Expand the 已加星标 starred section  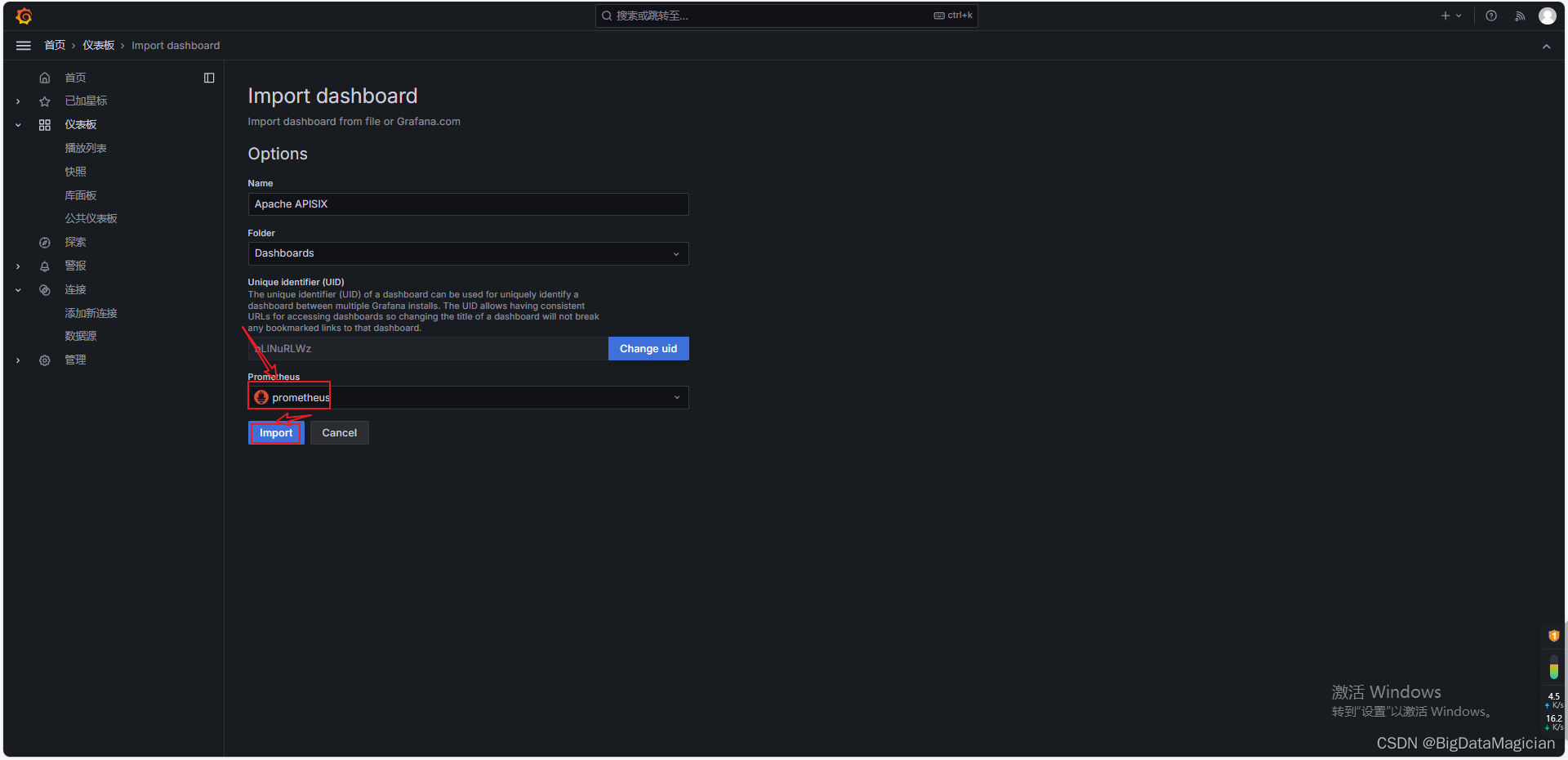(x=18, y=101)
